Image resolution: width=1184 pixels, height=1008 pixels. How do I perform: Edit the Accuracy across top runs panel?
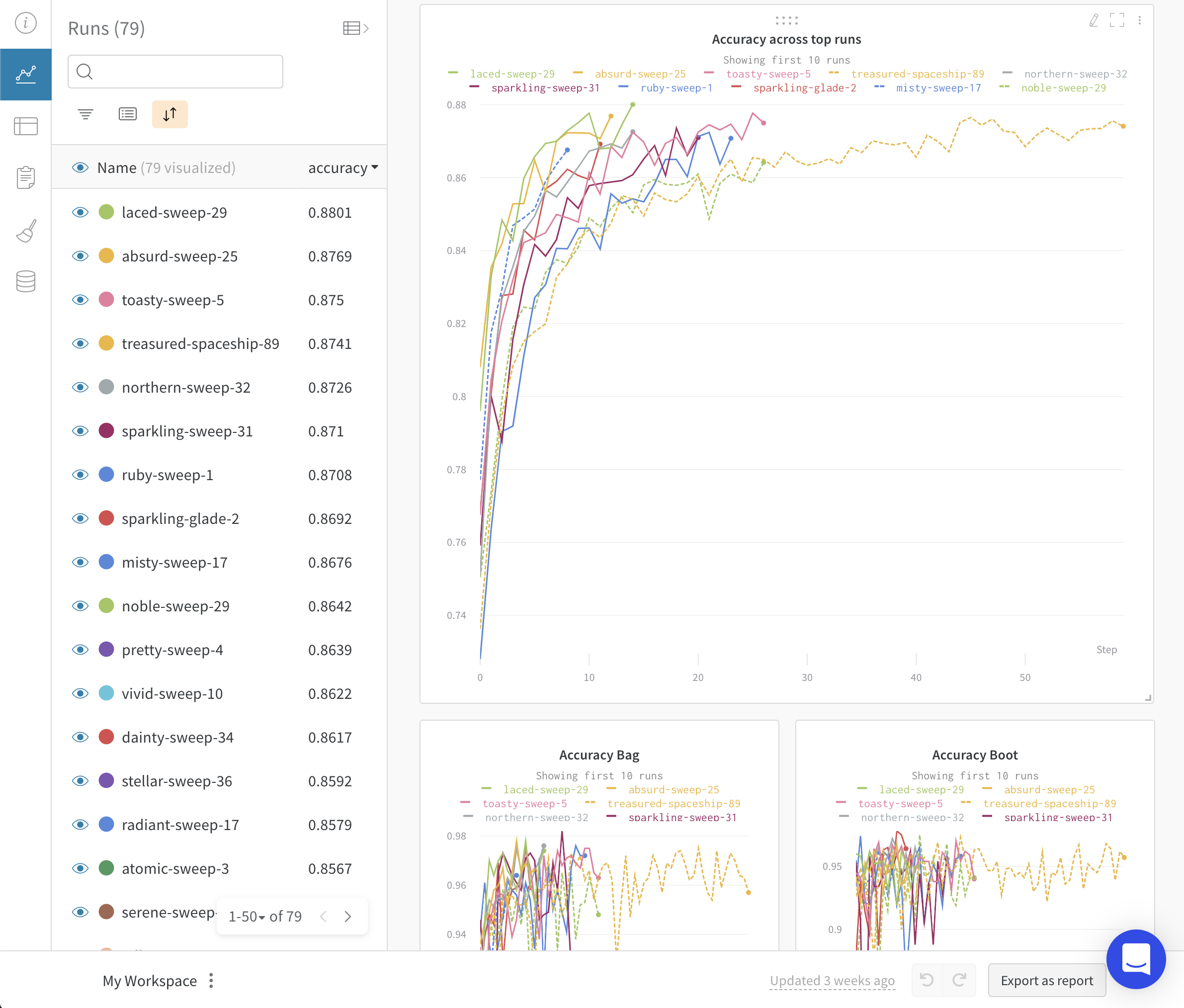coord(1093,20)
